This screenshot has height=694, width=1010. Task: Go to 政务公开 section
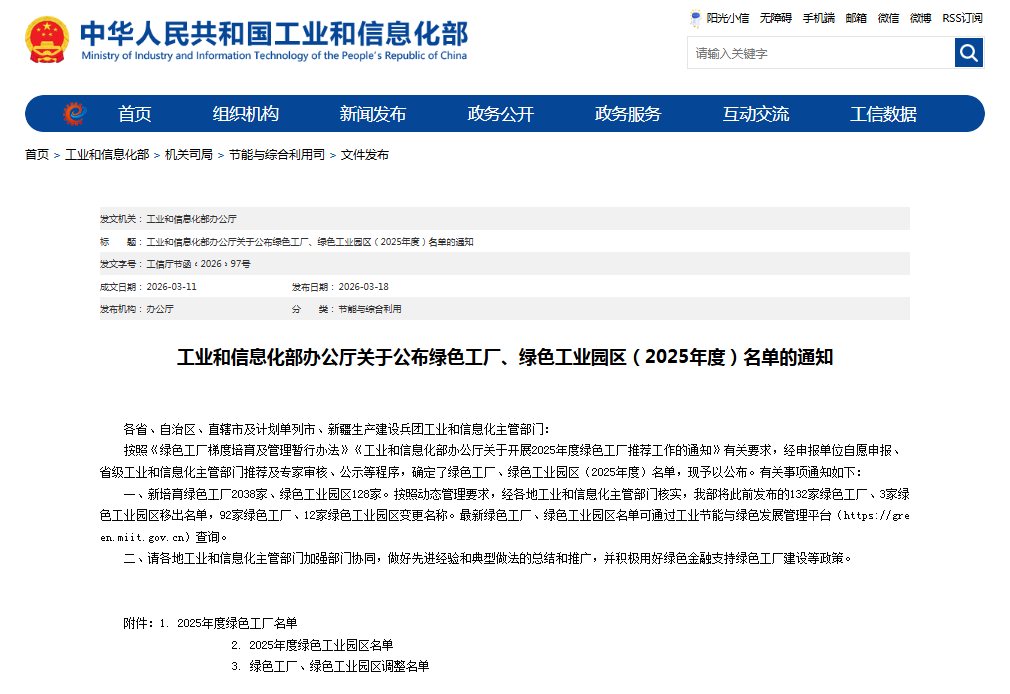pos(500,114)
